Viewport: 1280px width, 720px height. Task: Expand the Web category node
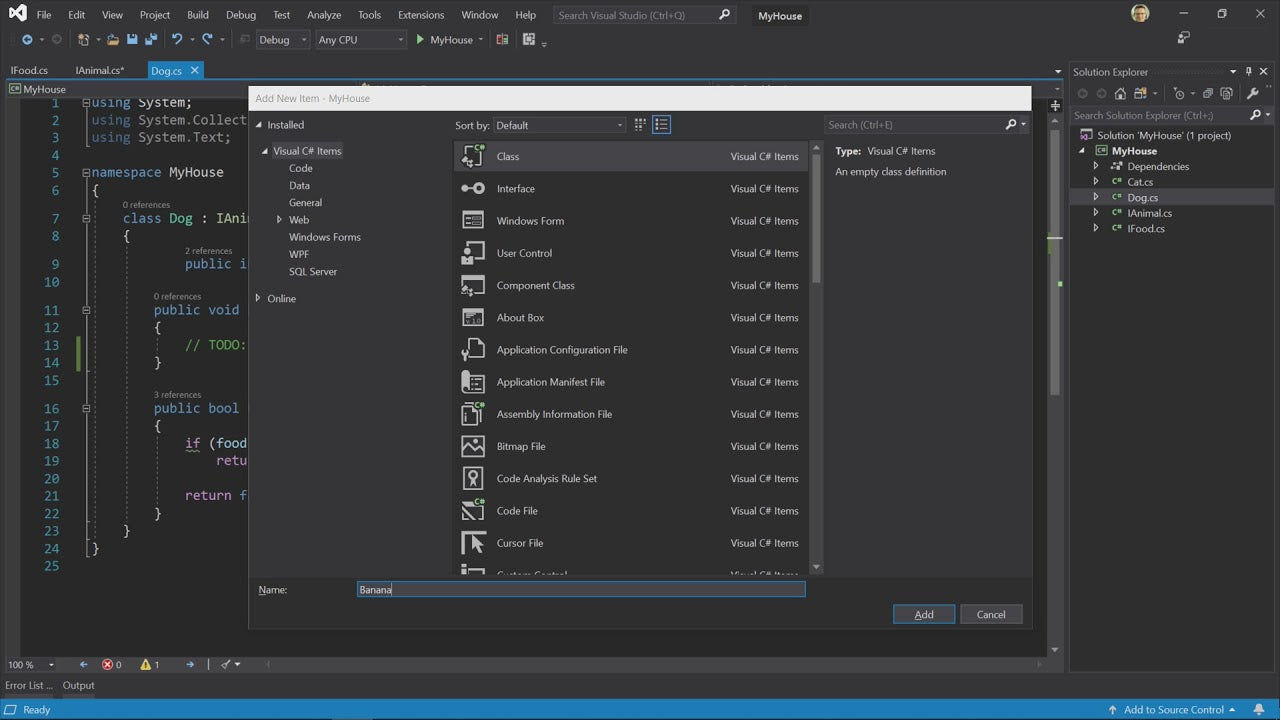click(x=279, y=220)
